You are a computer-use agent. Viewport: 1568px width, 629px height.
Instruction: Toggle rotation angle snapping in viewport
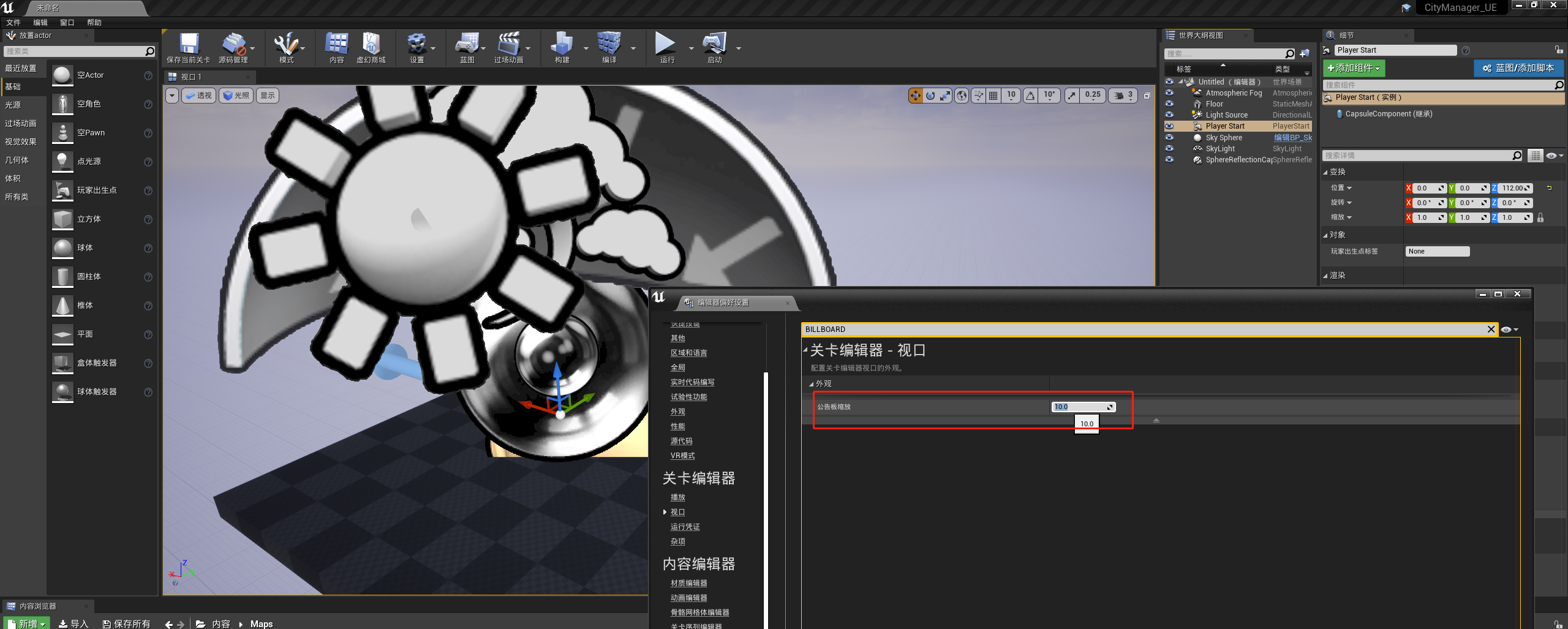pyautogui.click(x=1031, y=96)
